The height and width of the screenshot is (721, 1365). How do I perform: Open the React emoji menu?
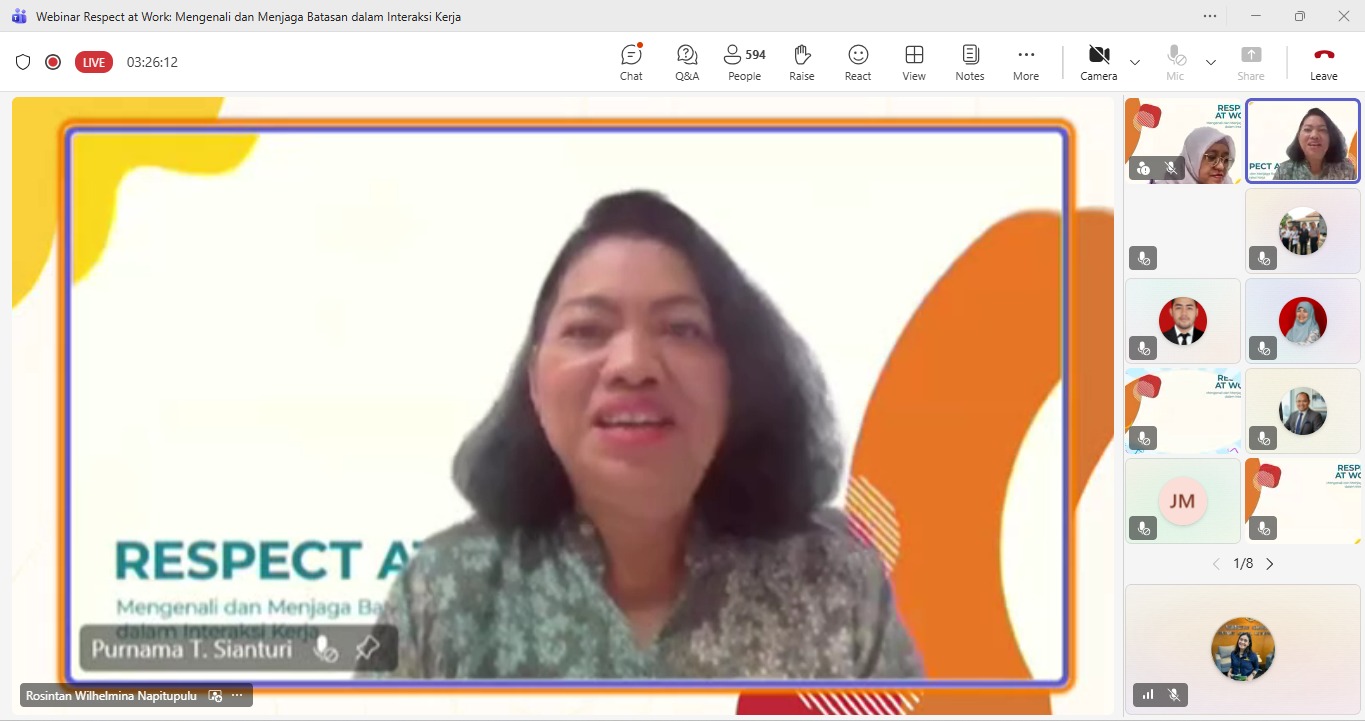[858, 62]
